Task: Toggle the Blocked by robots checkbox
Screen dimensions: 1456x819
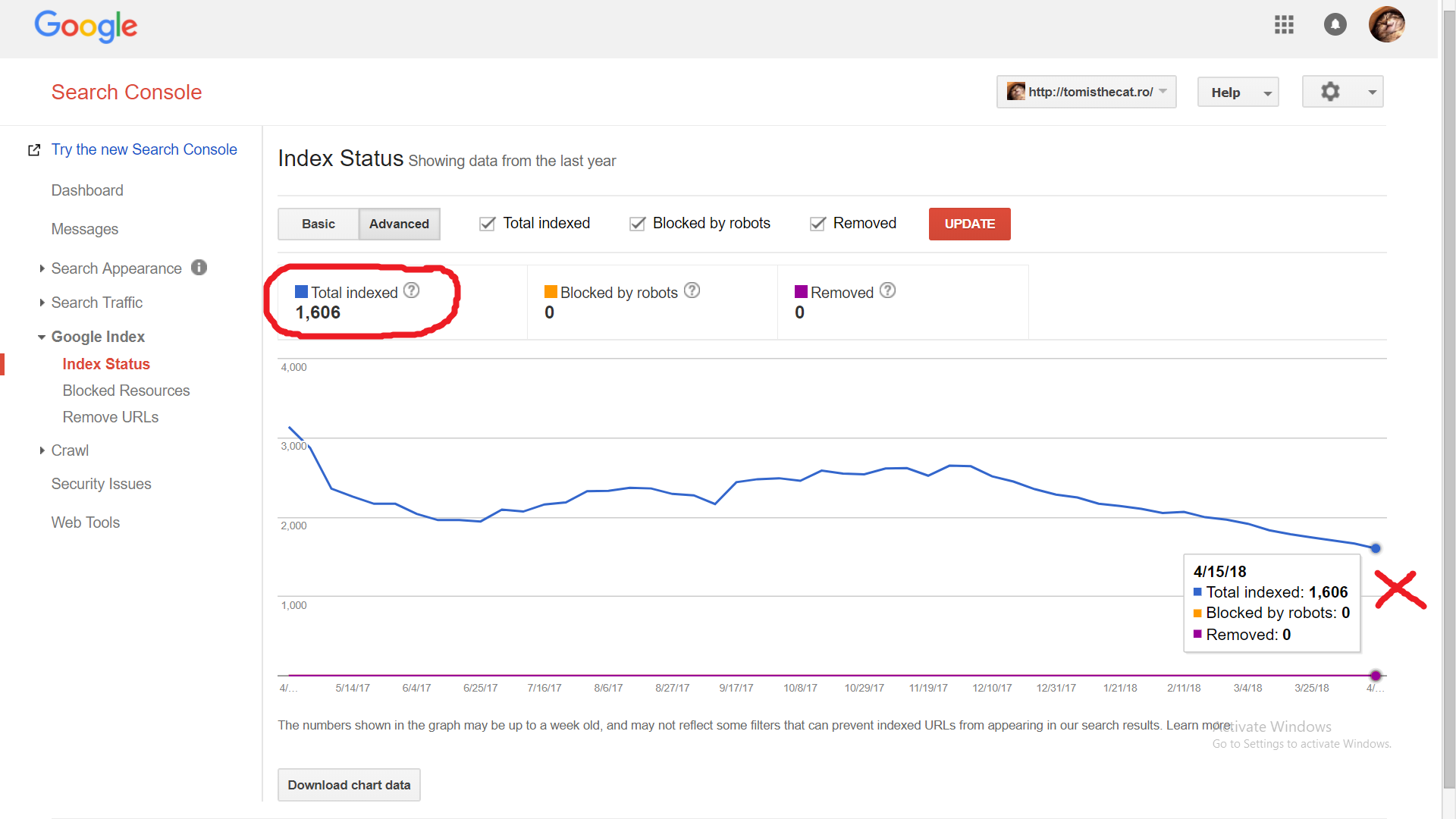Action: (x=638, y=224)
